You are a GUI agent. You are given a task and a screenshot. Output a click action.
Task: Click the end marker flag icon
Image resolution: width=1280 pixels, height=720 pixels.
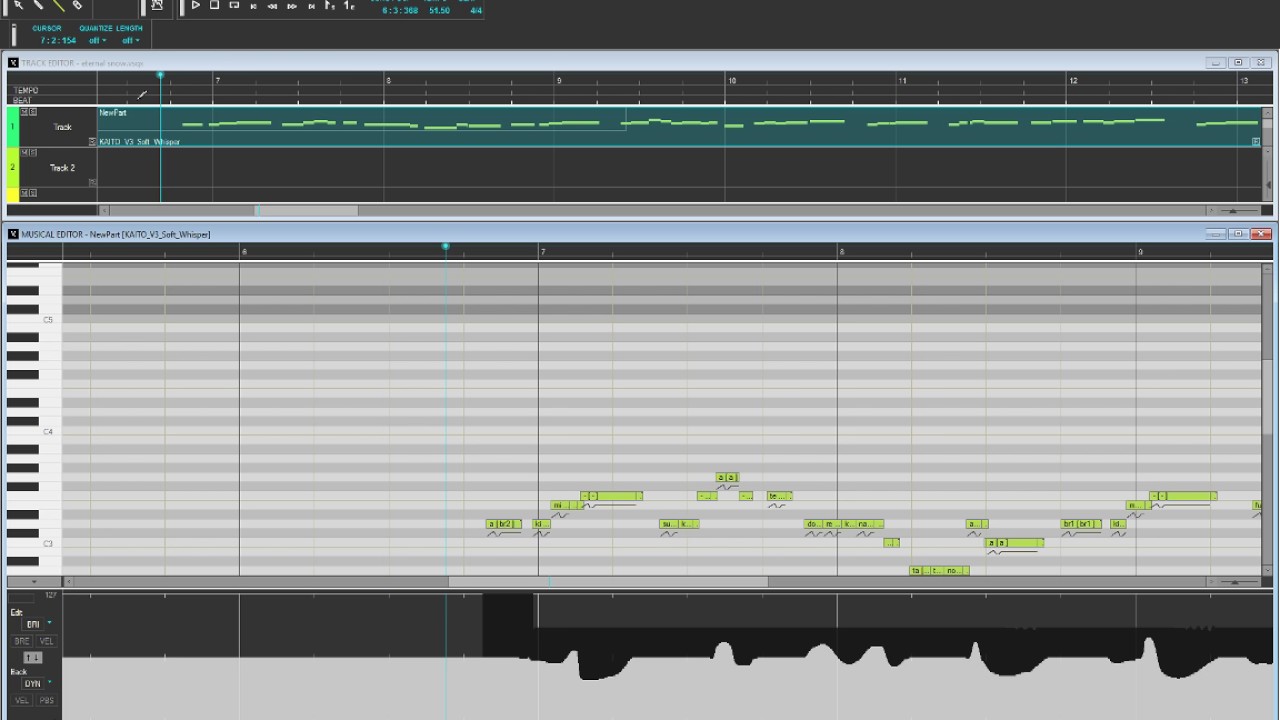349,6
